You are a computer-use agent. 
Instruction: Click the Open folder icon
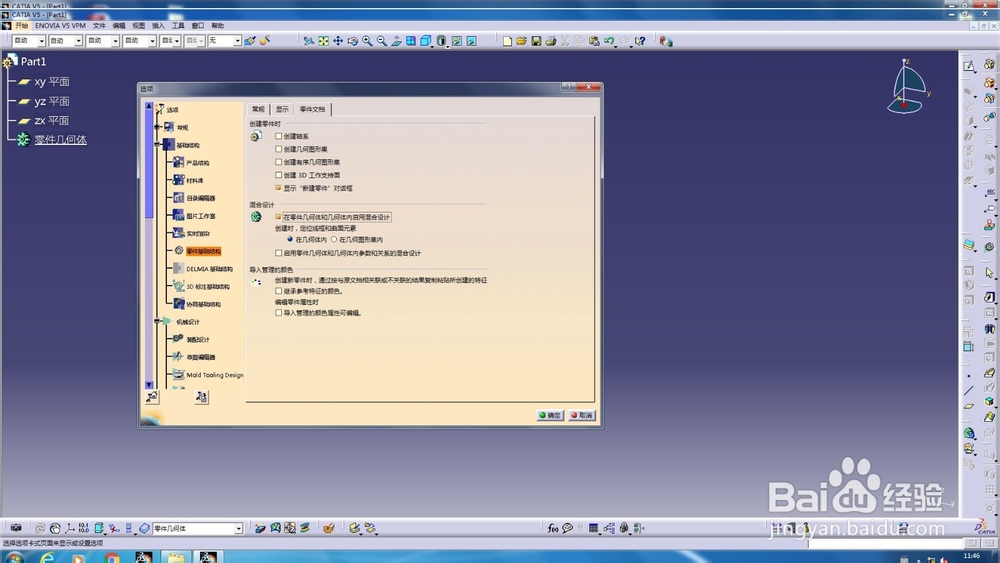(x=522, y=41)
